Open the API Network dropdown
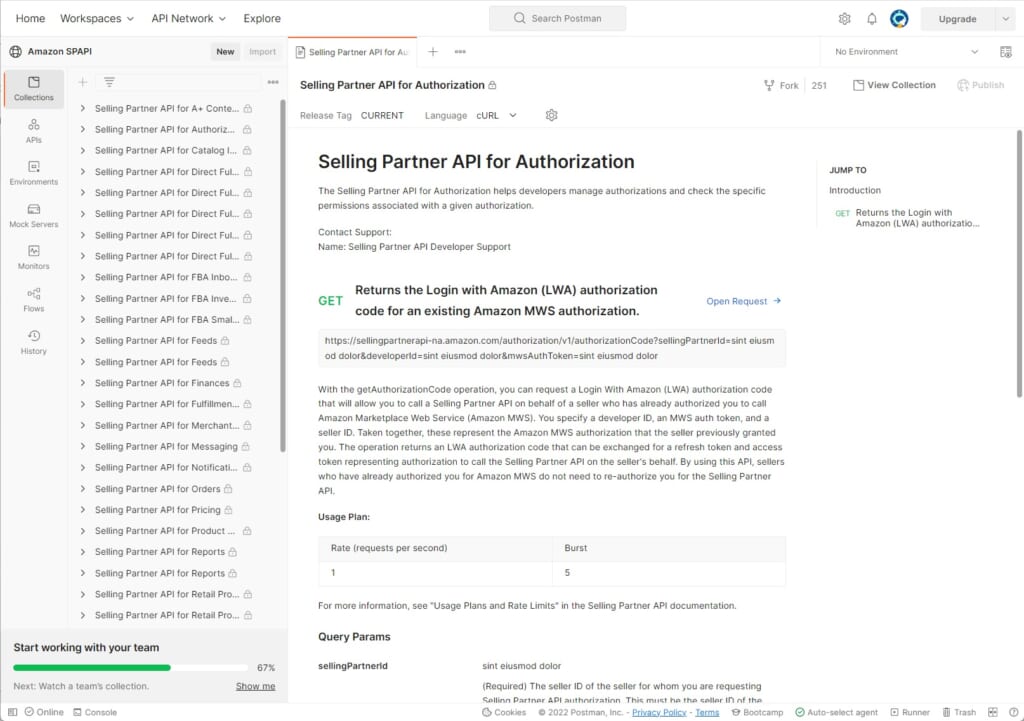This screenshot has height=721, width=1024. click(189, 18)
